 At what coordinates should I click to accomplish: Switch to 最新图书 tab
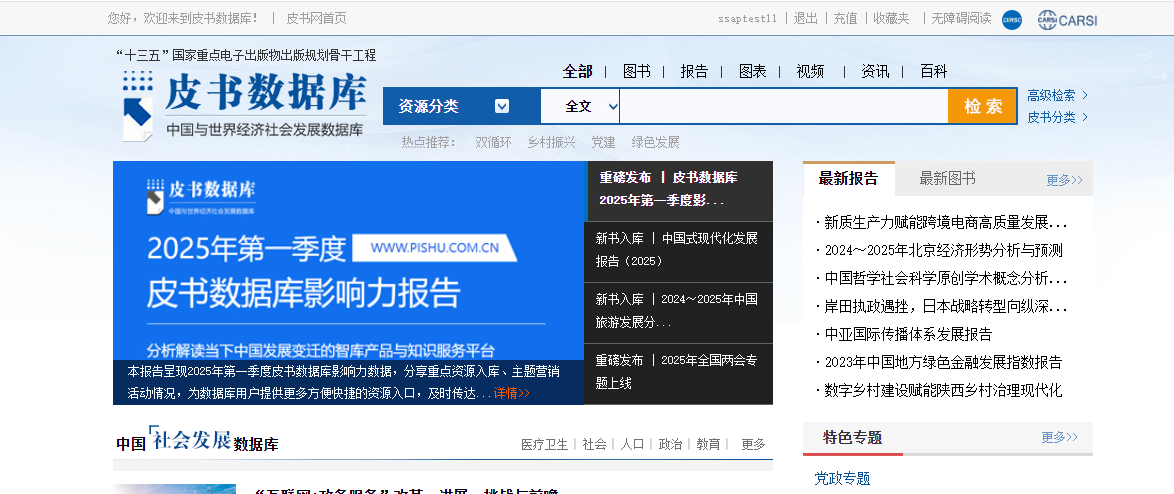(x=947, y=179)
